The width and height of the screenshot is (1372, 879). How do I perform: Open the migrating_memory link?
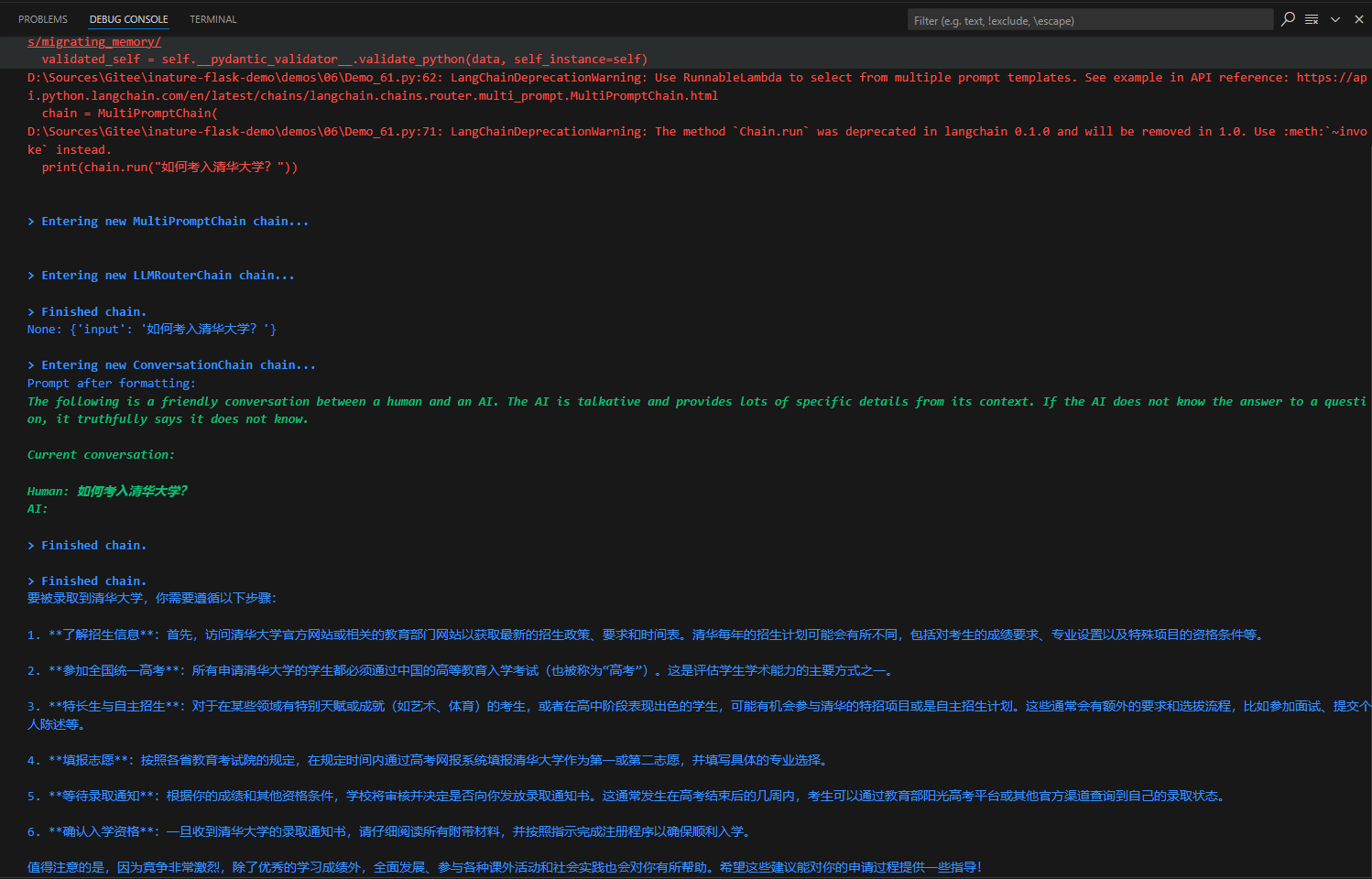(94, 42)
